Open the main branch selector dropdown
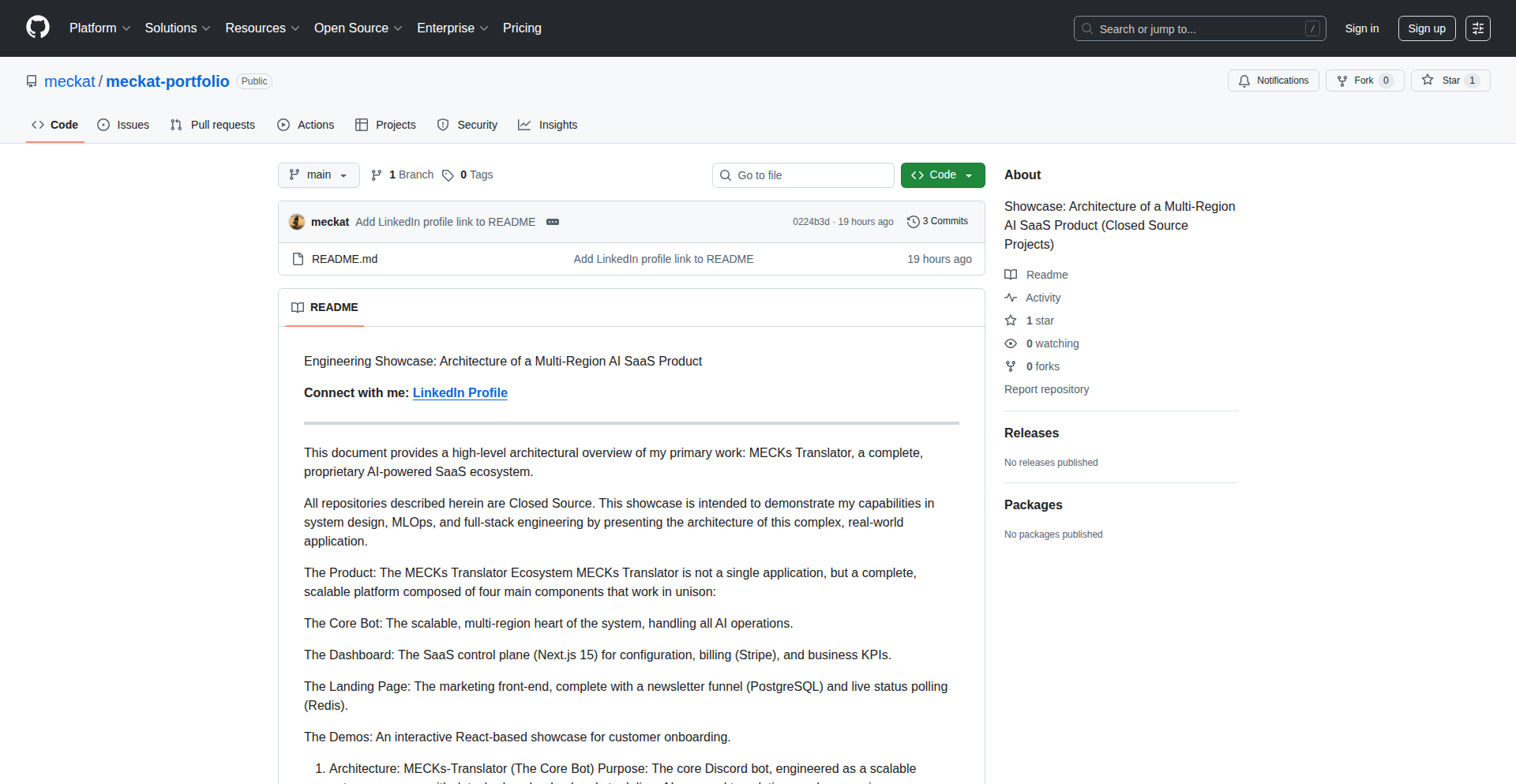Viewport: 1516px width, 784px height. pyautogui.click(x=318, y=174)
